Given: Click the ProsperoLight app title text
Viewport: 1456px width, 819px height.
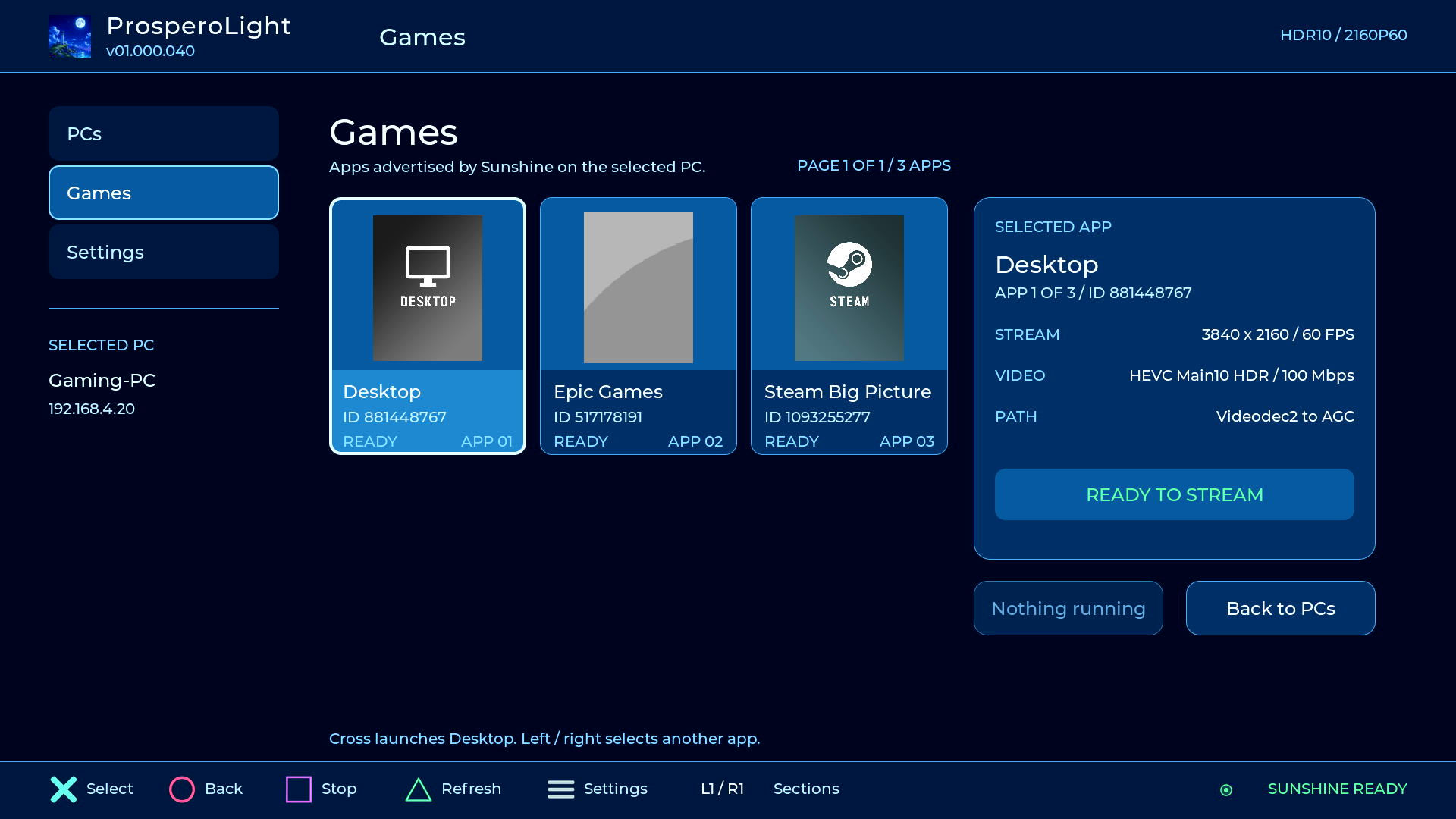Looking at the screenshot, I should (199, 26).
